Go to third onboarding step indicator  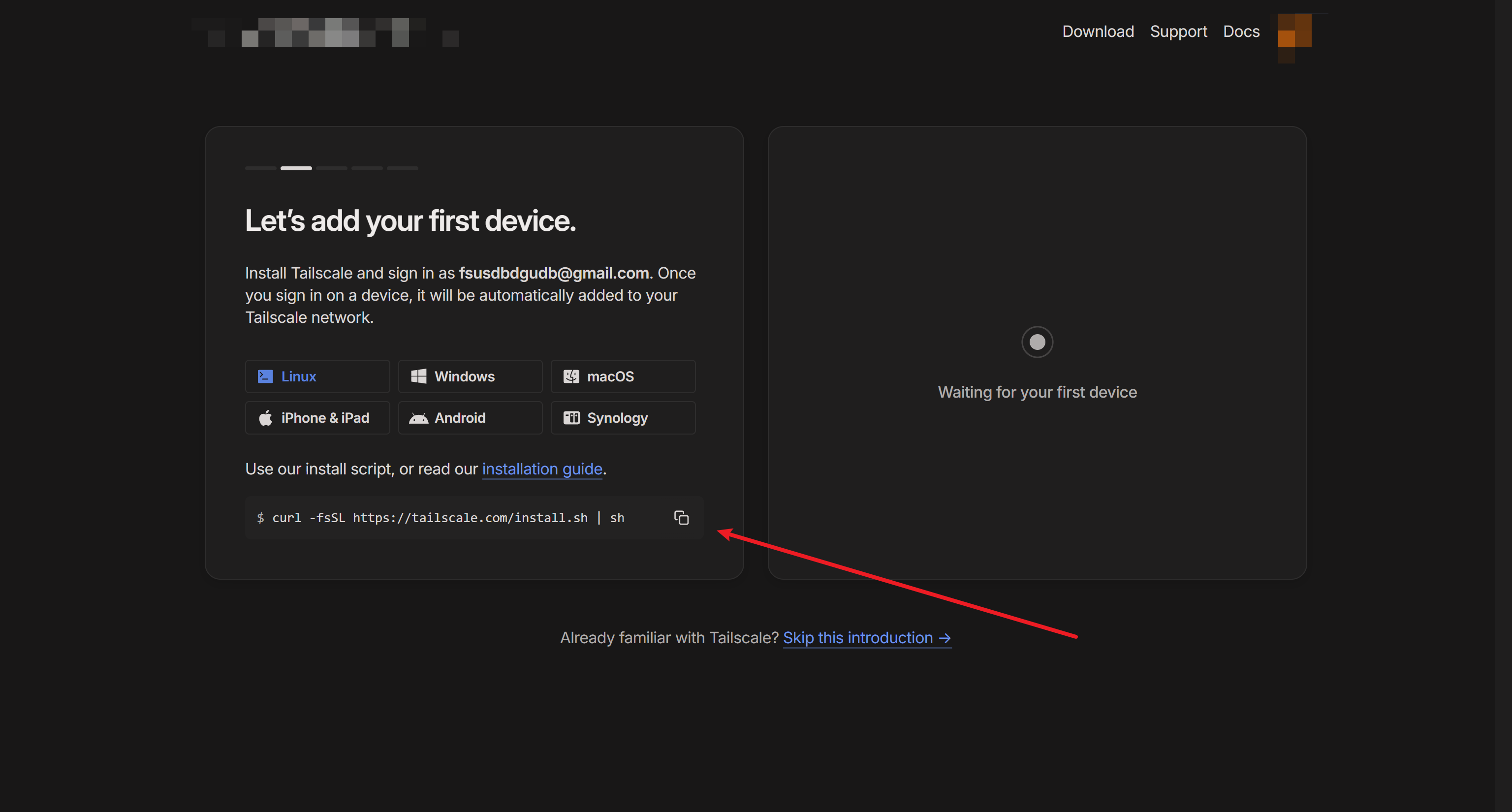pyautogui.click(x=332, y=168)
